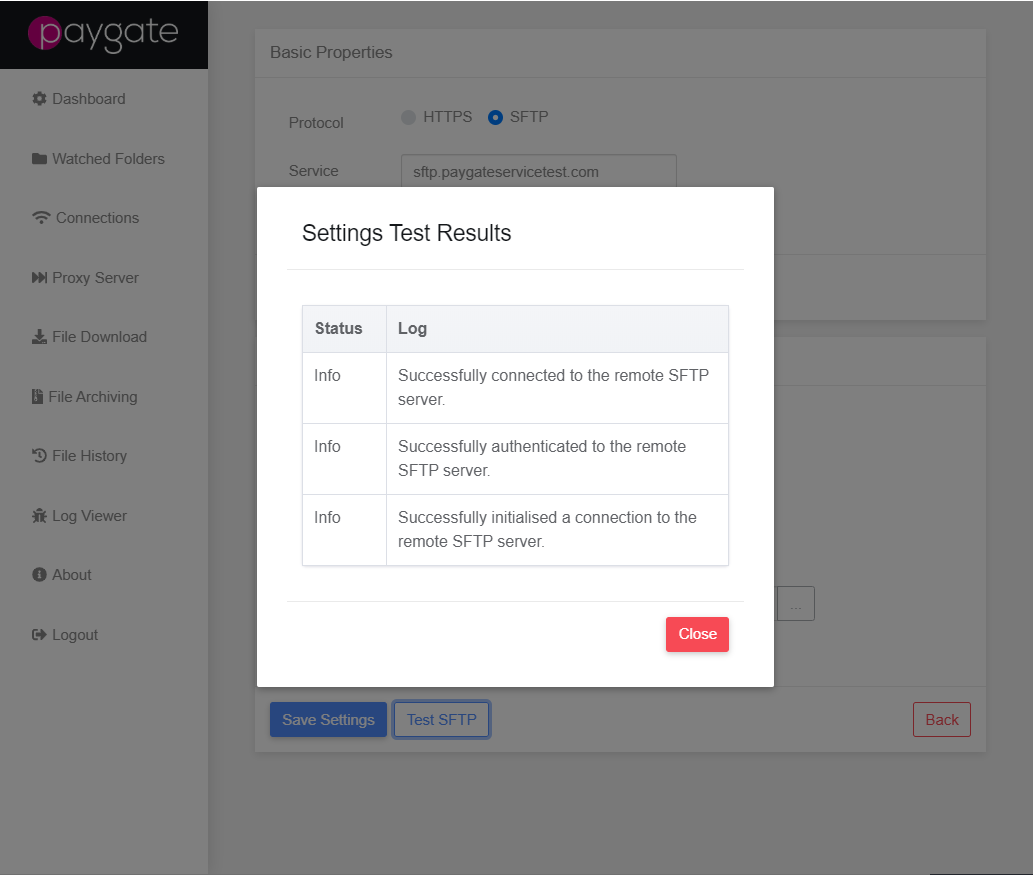1033x875 pixels.
Task: Open the Connections menu item
Action: click(x=86, y=218)
